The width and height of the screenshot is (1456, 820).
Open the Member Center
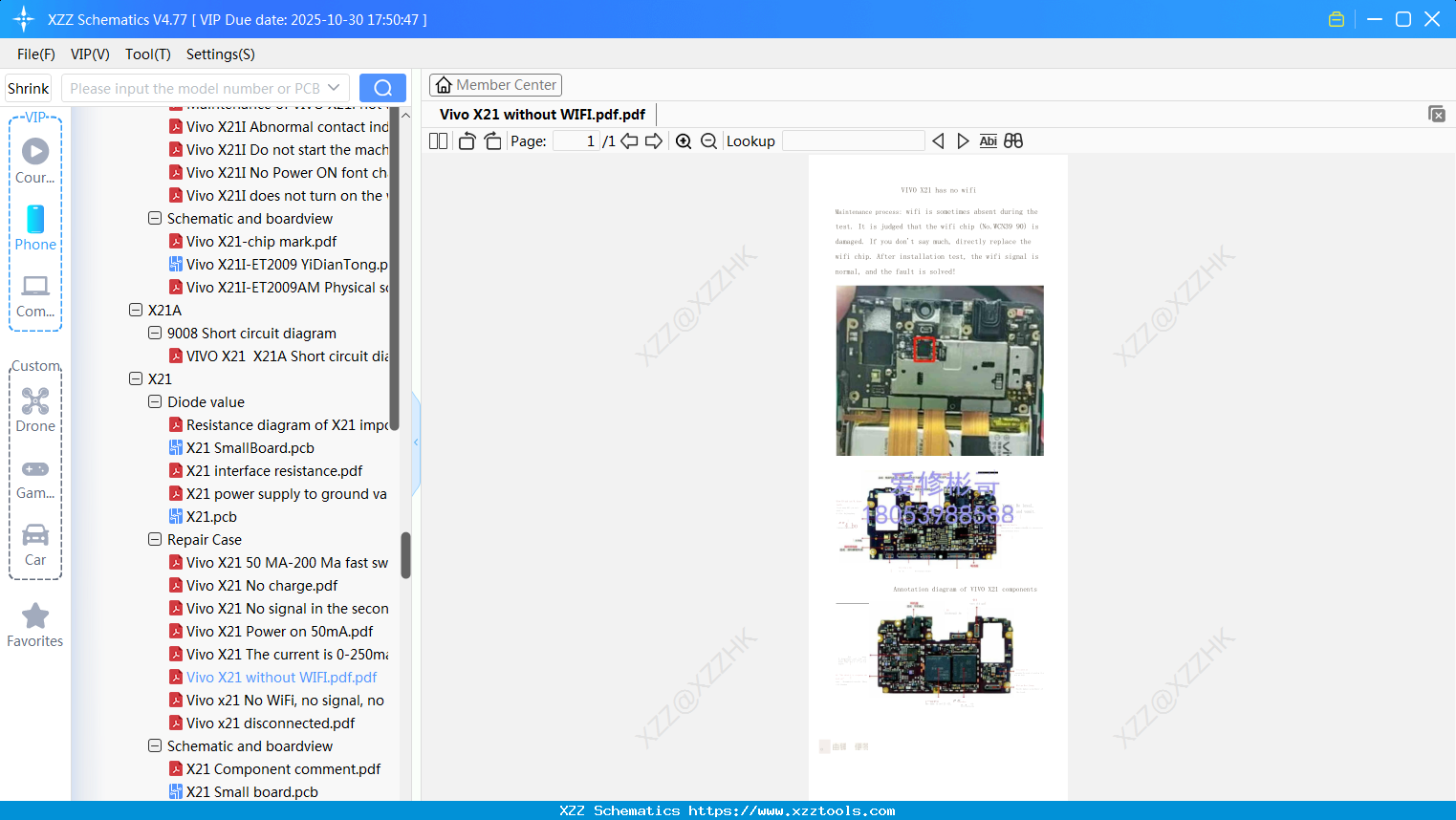pyautogui.click(x=495, y=85)
